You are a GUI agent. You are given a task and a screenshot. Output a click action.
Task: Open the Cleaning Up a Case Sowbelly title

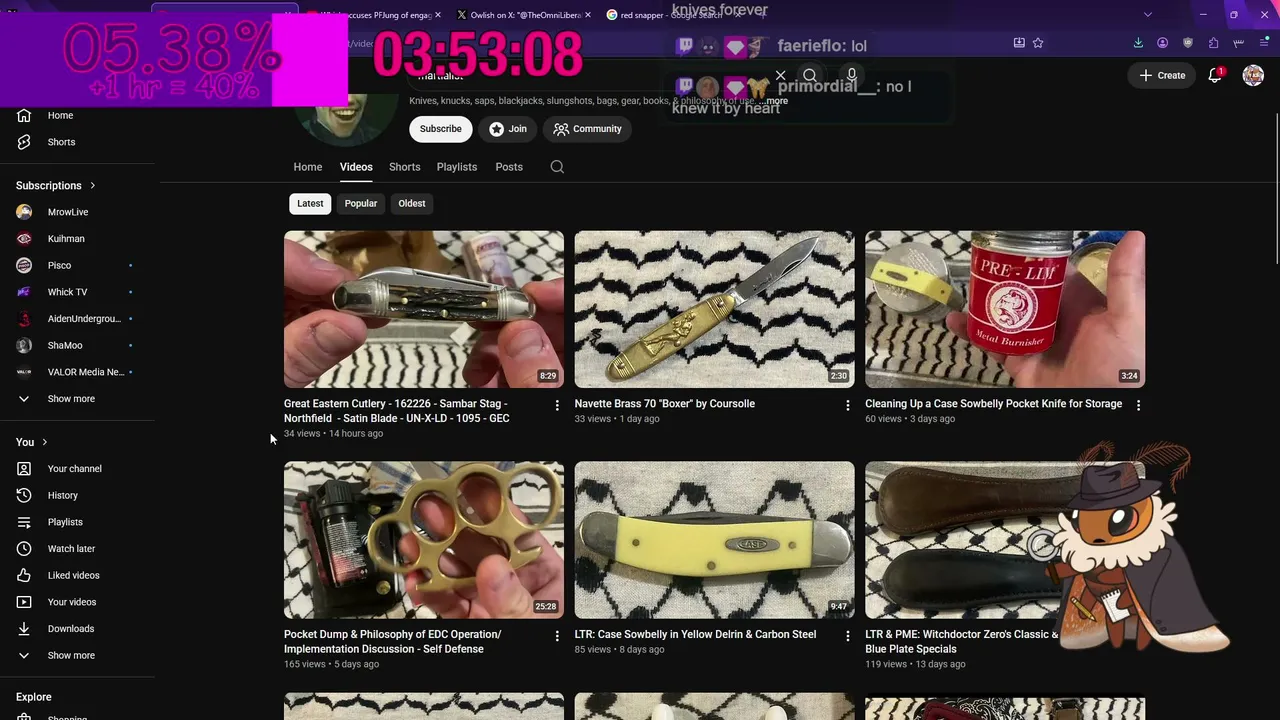(994, 404)
